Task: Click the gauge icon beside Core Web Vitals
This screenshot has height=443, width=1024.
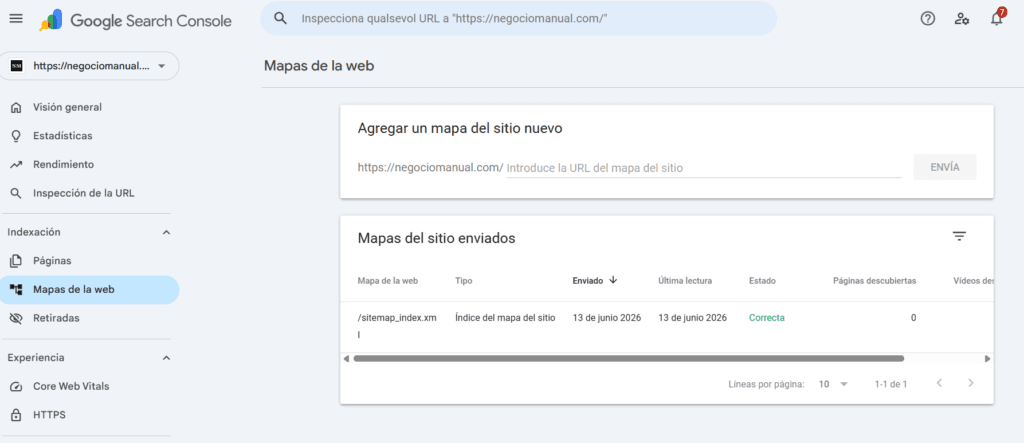Action: 17,386
